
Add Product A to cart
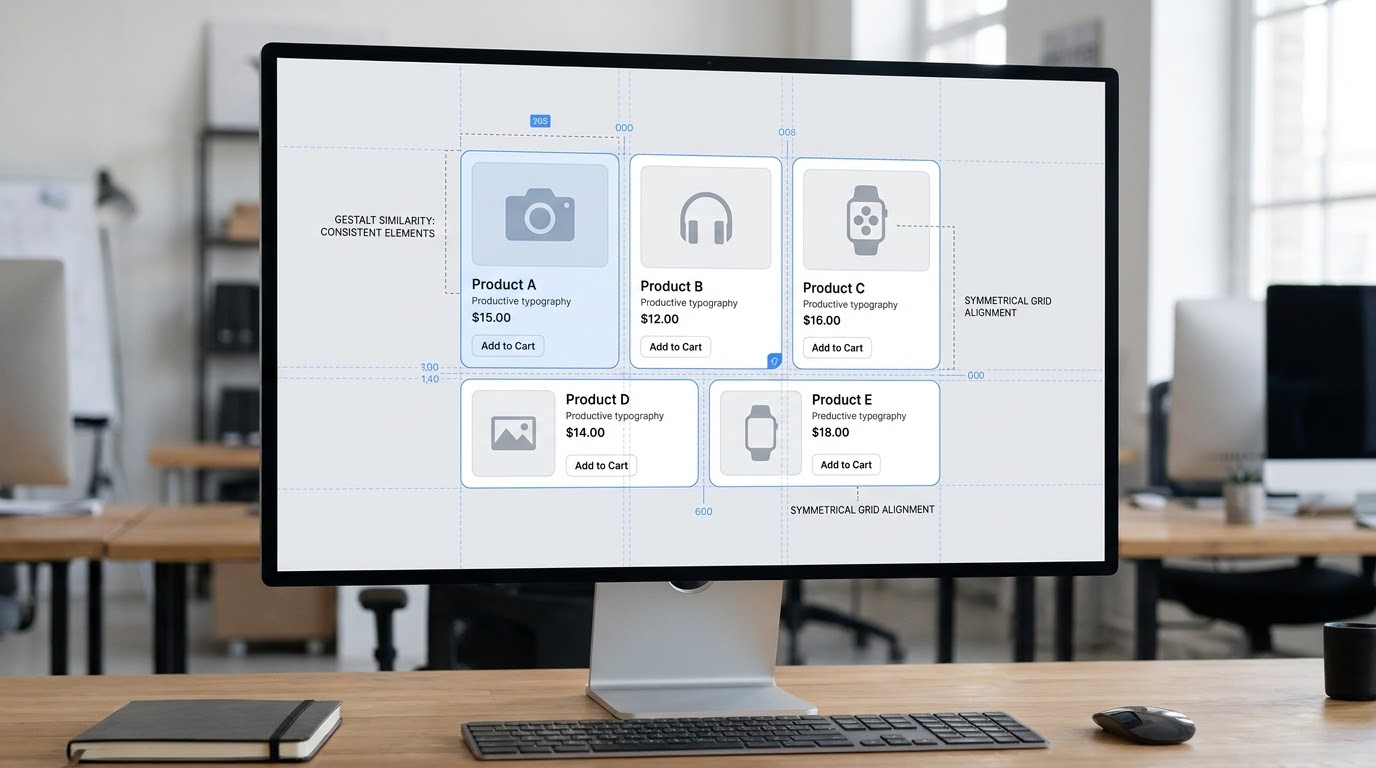[508, 346]
